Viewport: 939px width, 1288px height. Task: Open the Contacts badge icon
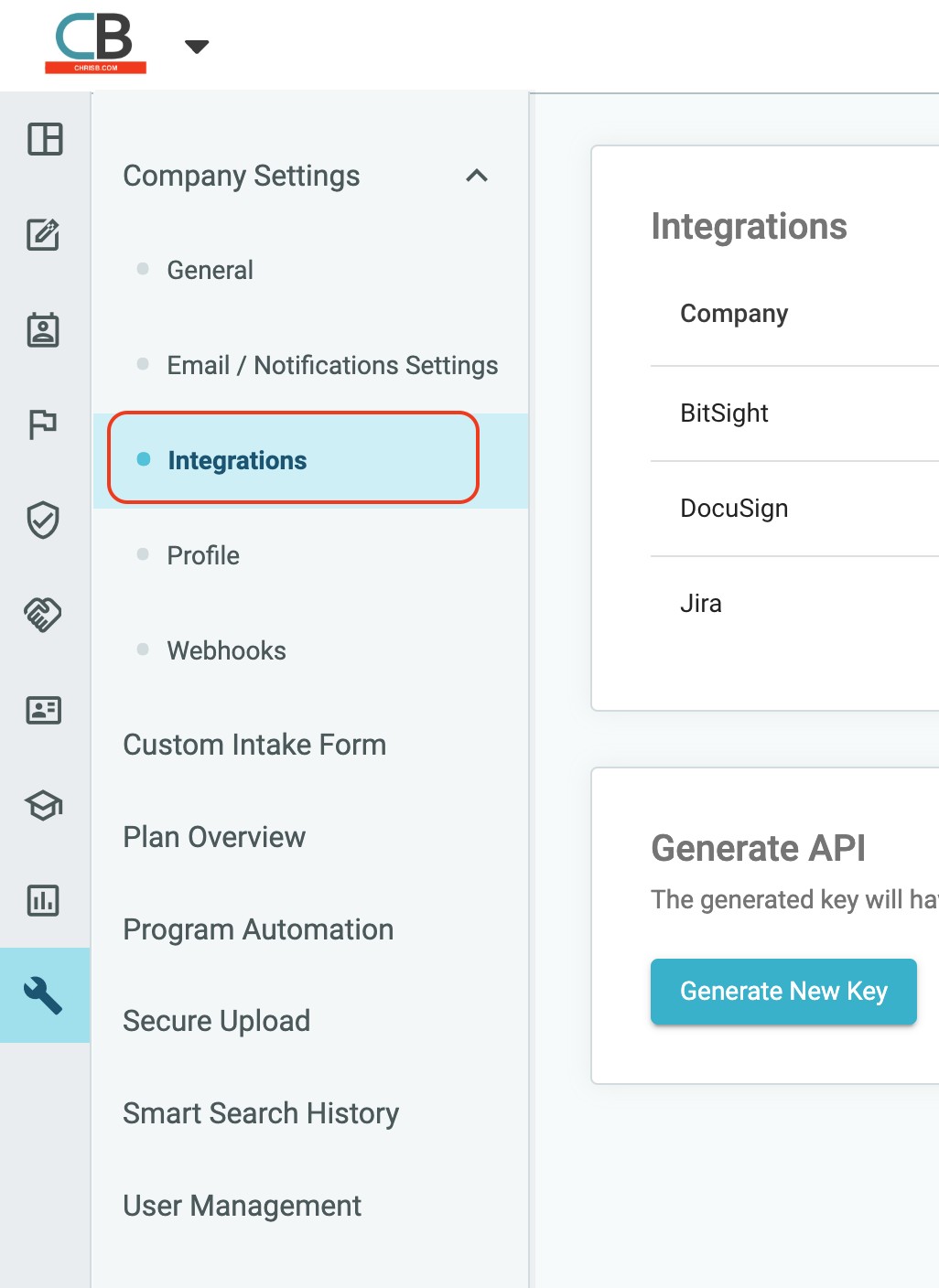tap(45, 330)
